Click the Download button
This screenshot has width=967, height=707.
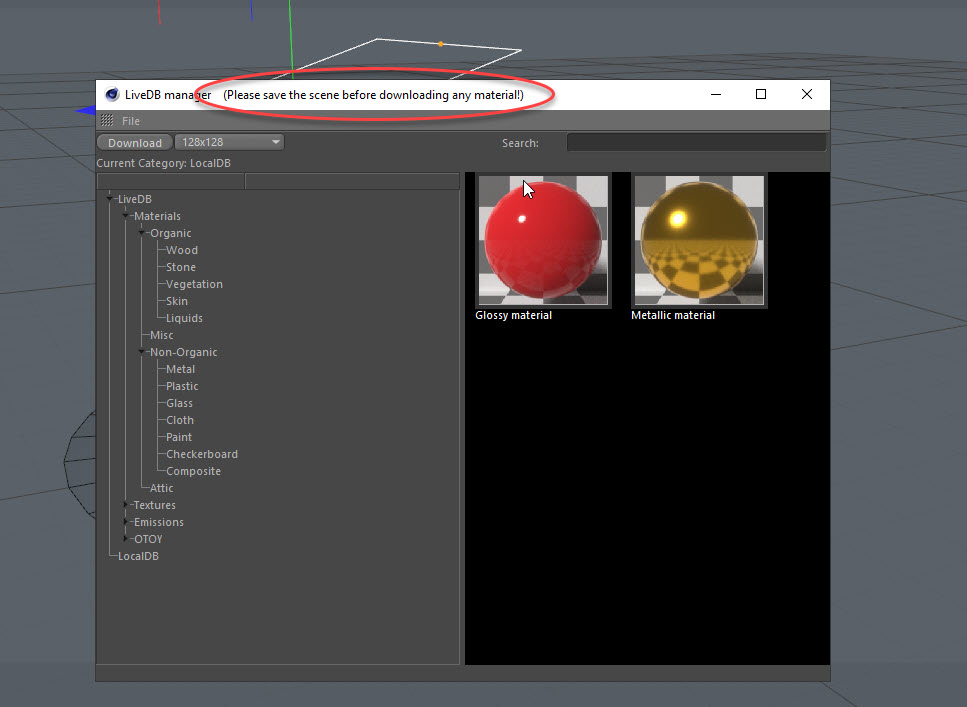coord(134,143)
